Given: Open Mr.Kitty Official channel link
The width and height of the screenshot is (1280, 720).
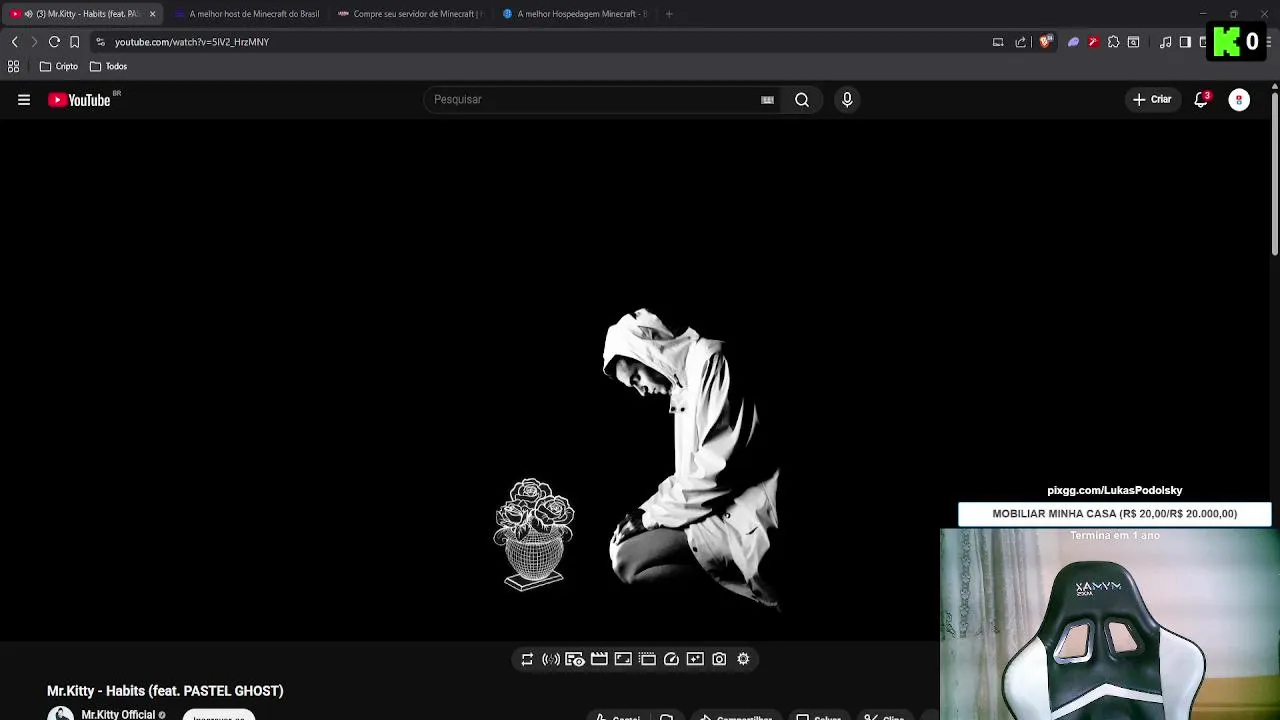Looking at the screenshot, I should pos(118,714).
